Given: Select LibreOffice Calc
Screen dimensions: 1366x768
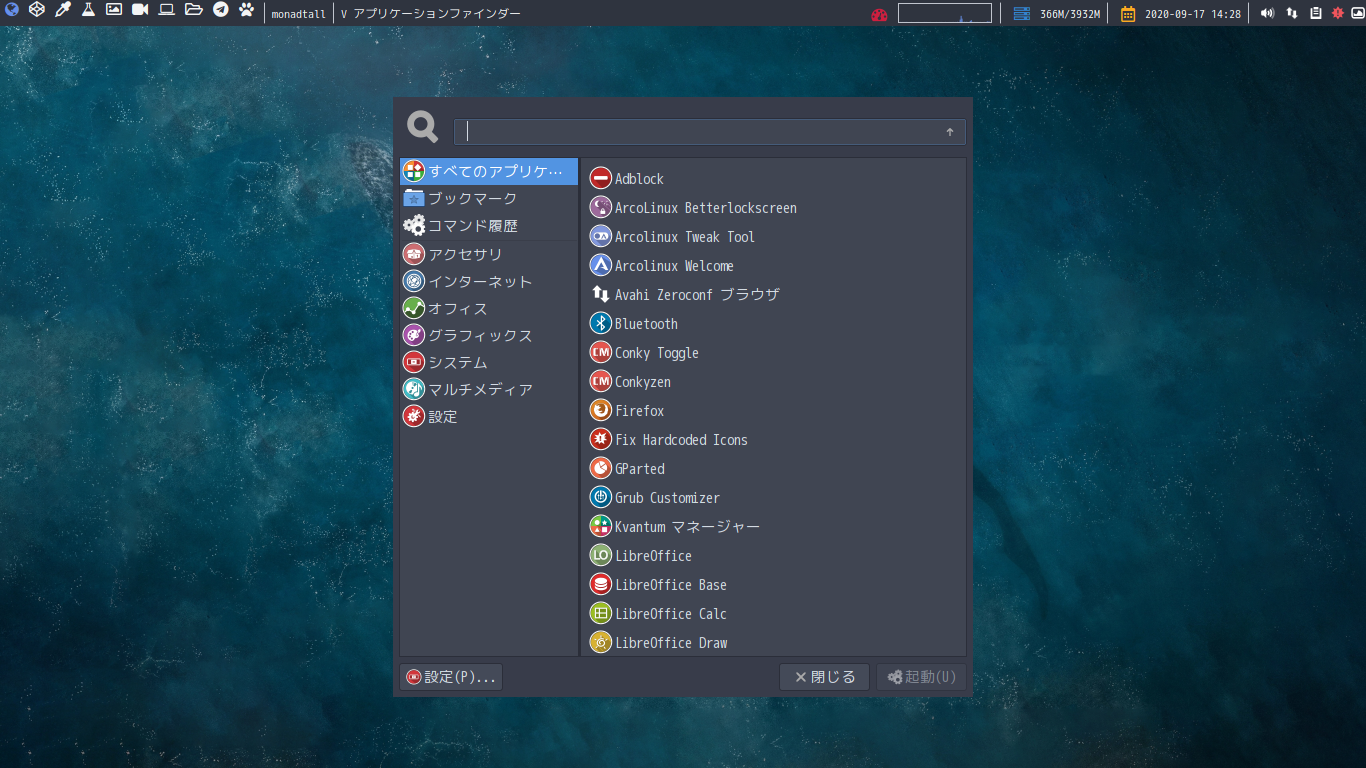Looking at the screenshot, I should (773, 614).
